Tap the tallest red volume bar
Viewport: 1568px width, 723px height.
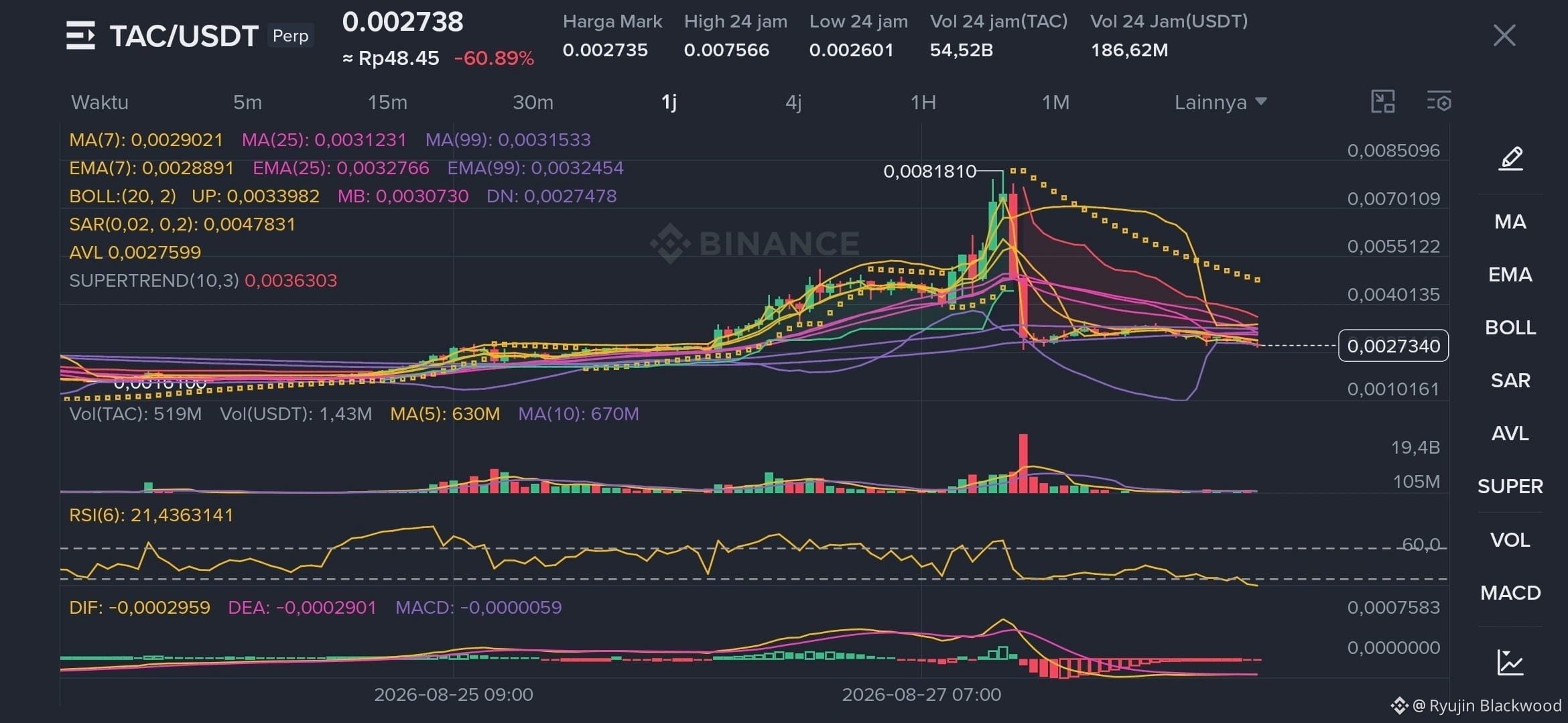[x=1023, y=464]
